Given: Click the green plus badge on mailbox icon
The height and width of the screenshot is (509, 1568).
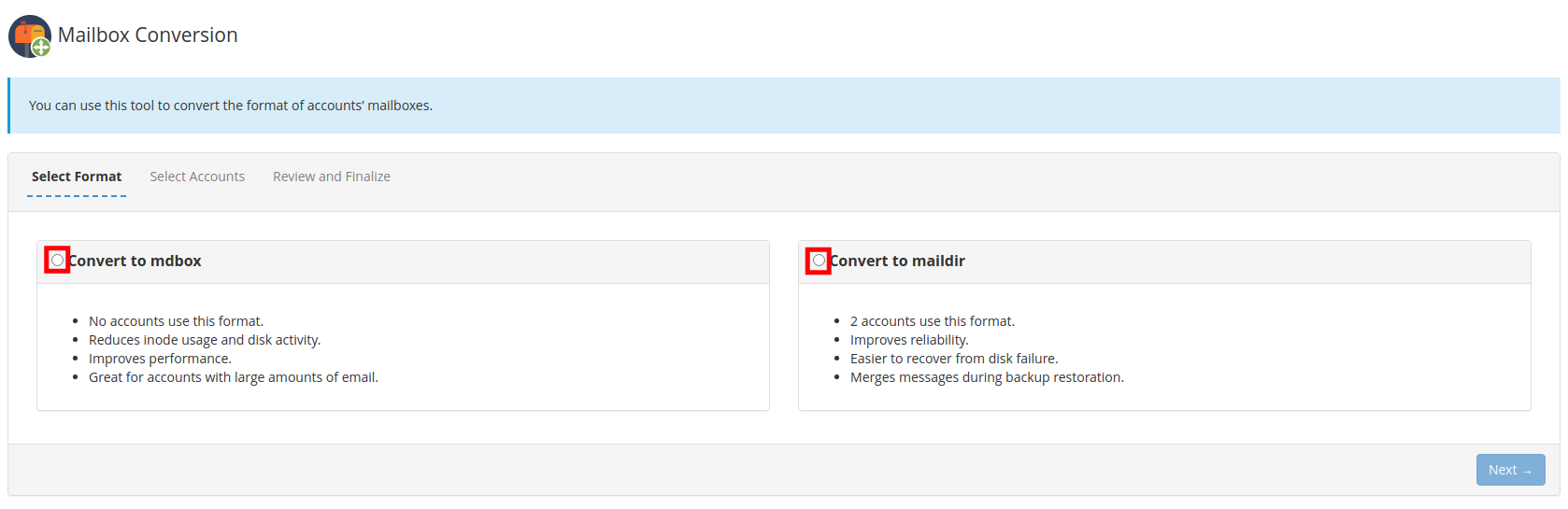Looking at the screenshot, I should pos(41,47).
